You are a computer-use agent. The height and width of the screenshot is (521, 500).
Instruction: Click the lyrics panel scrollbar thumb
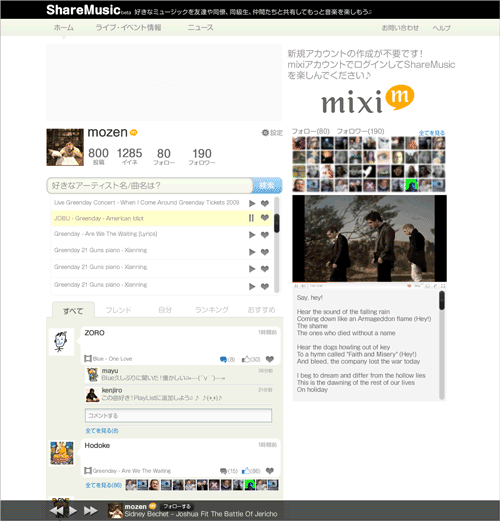click(x=442, y=300)
